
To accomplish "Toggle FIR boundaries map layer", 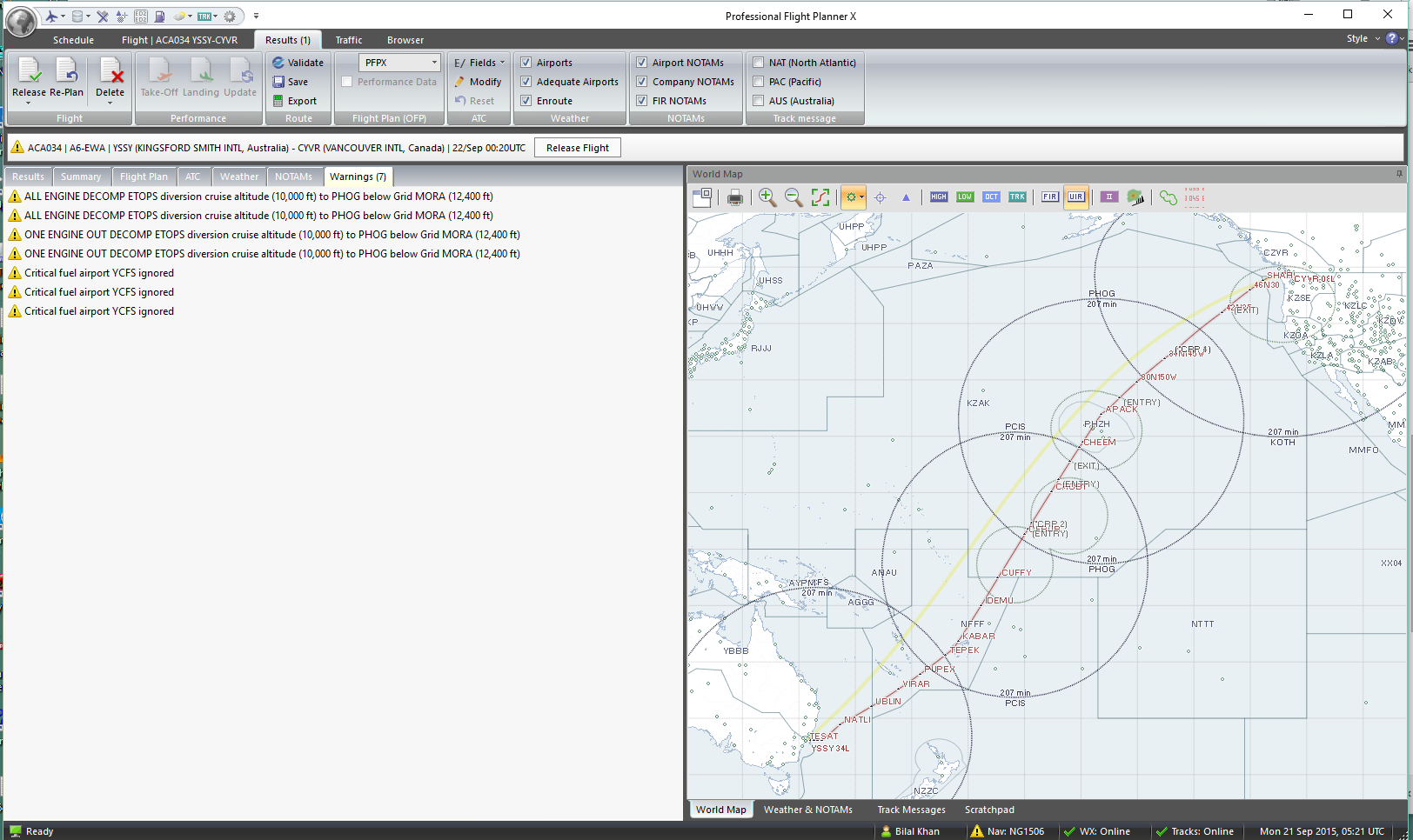I will [1050, 197].
